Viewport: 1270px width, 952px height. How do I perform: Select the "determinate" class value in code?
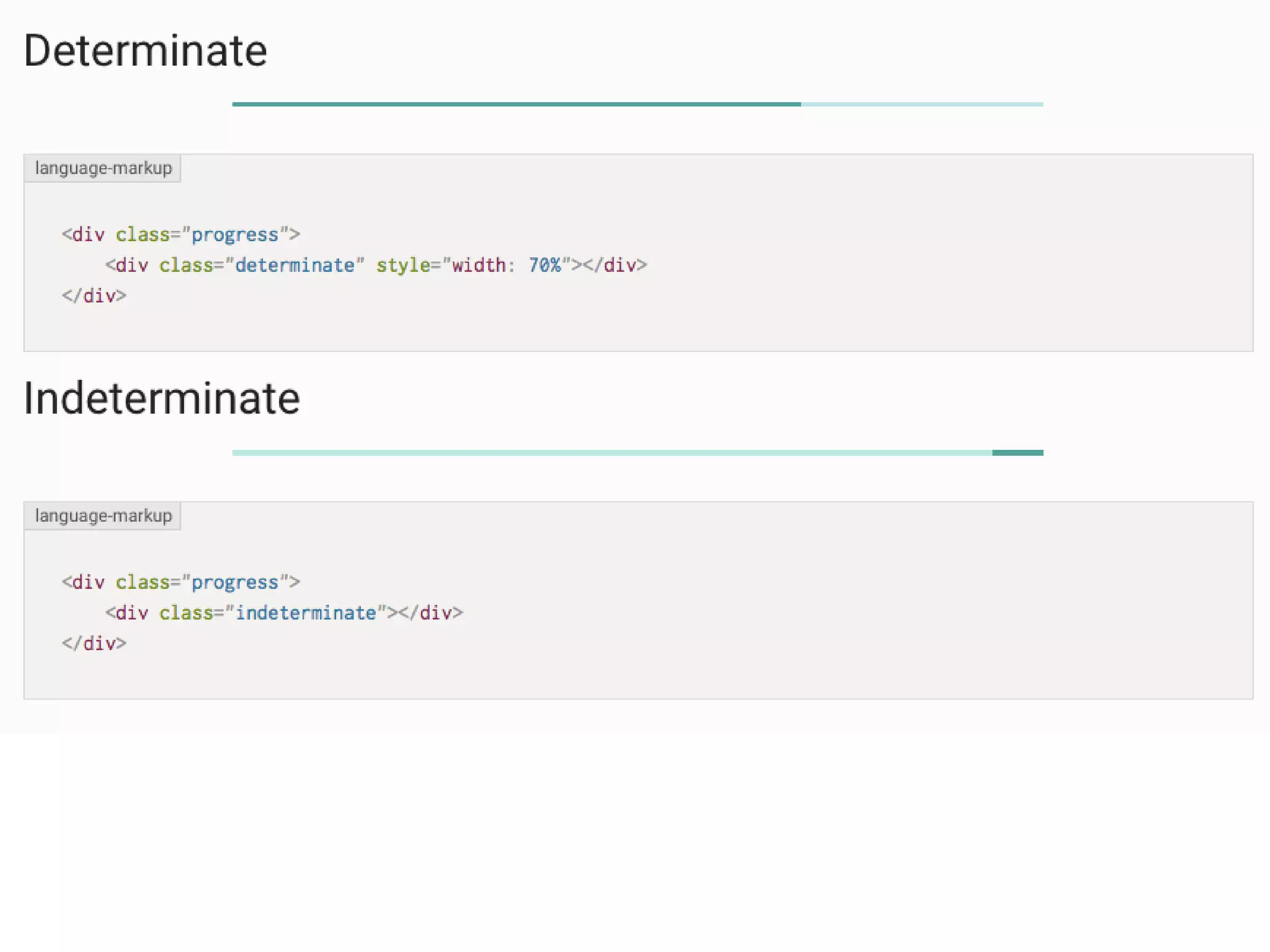point(295,266)
